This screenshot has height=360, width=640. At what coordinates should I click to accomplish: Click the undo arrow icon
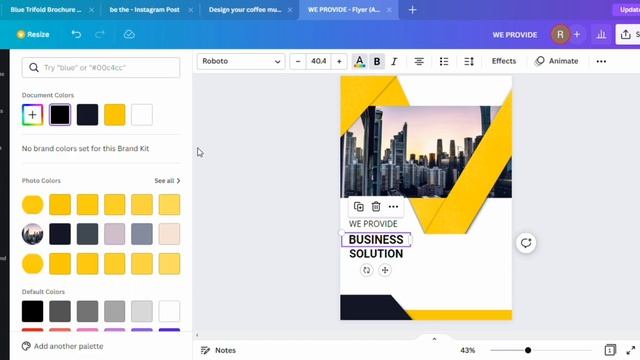(76, 35)
